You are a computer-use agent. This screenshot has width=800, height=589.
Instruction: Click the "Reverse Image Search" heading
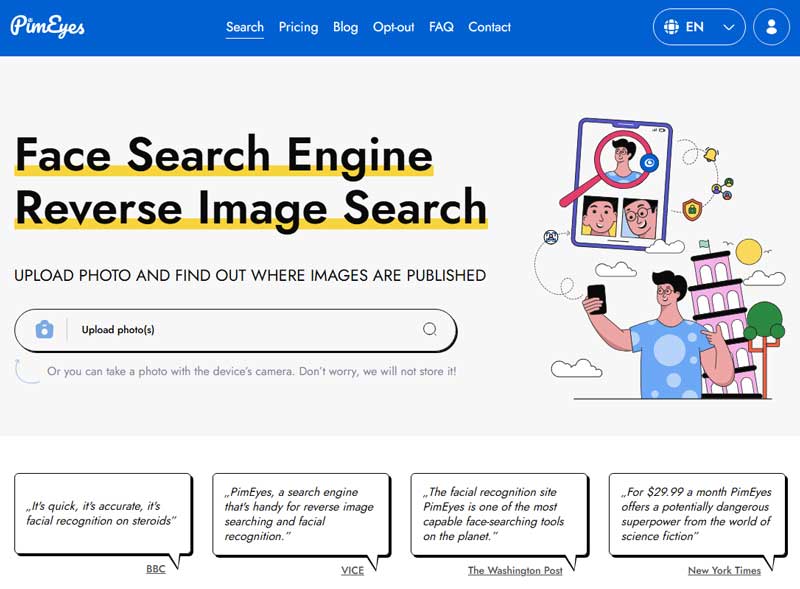coord(251,208)
